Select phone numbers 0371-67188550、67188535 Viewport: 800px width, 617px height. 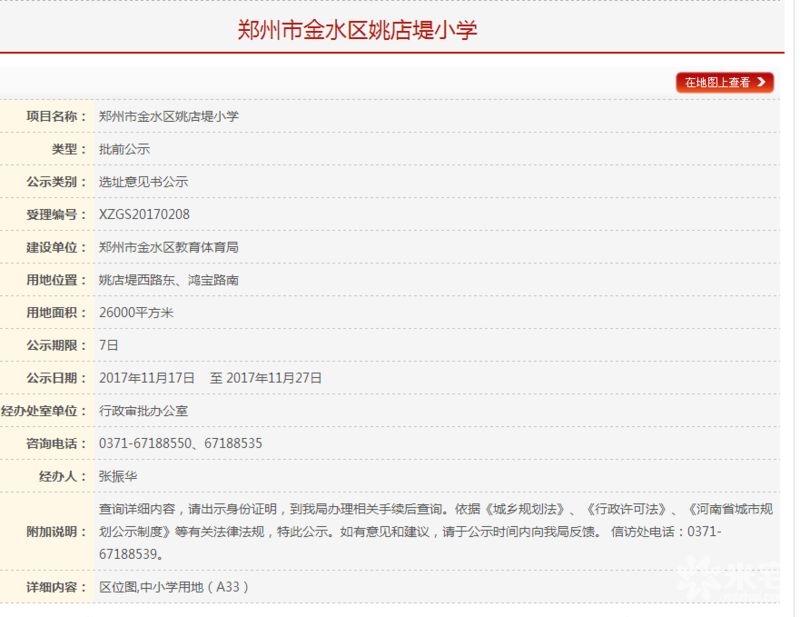pyautogui.click(x=181, y=443)
